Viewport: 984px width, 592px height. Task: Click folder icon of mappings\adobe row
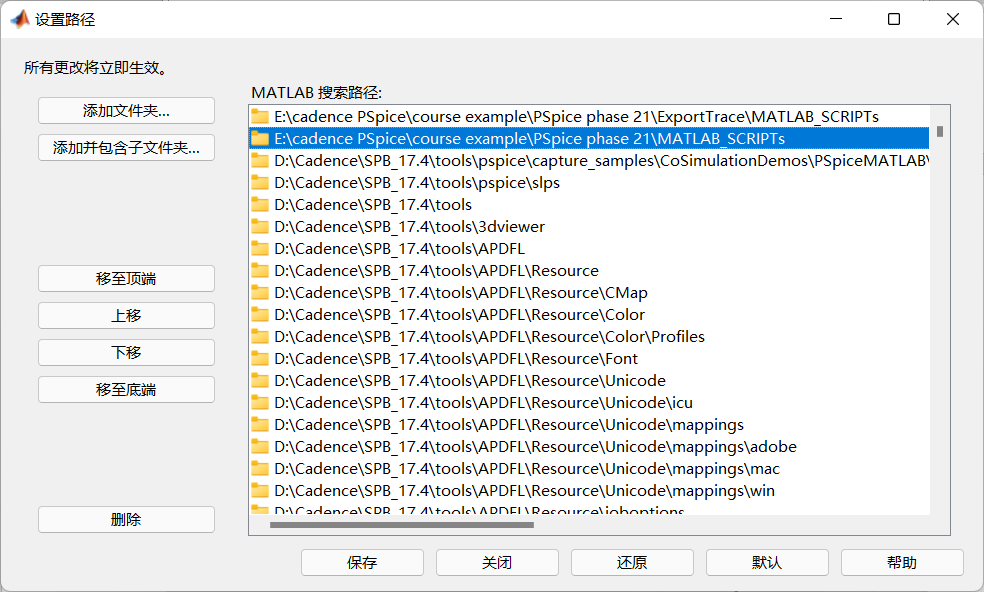click(260, 446)
